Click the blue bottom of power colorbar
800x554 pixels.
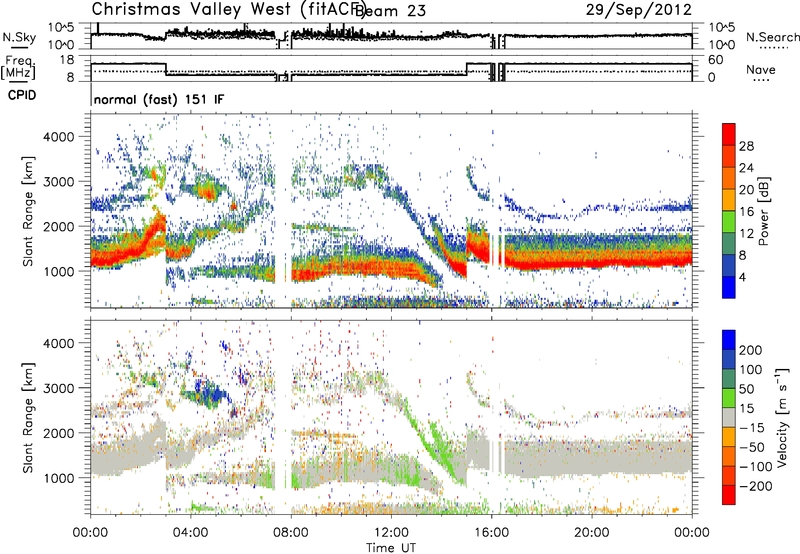[x=729, y=287]
